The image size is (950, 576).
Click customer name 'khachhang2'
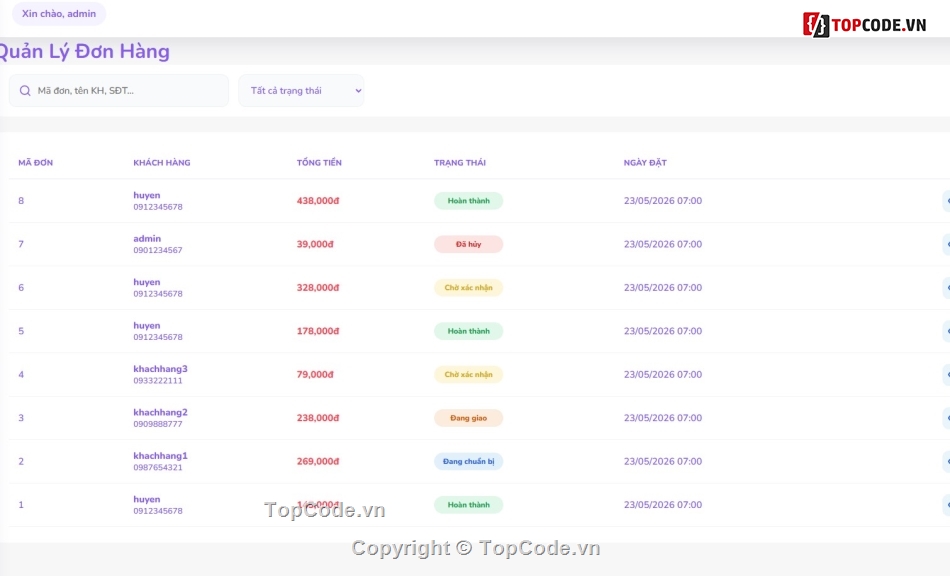161,412
